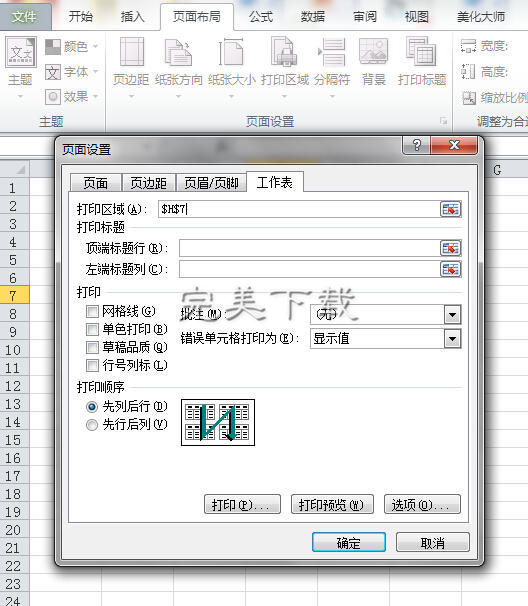Switch to the 页面 tab
The width and height of the screenshot is (528, 606).
pos(95,183)
